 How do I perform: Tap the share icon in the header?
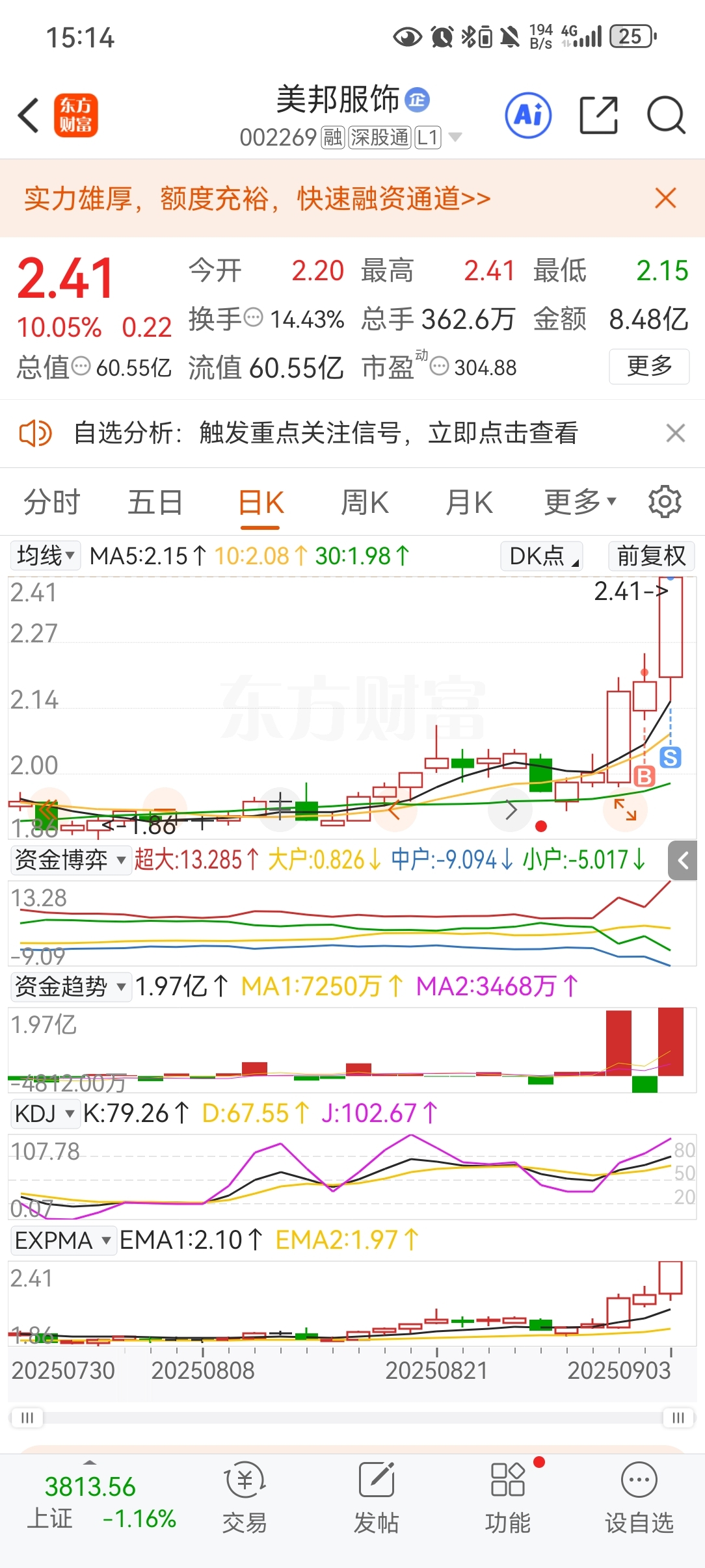[598, 115]
